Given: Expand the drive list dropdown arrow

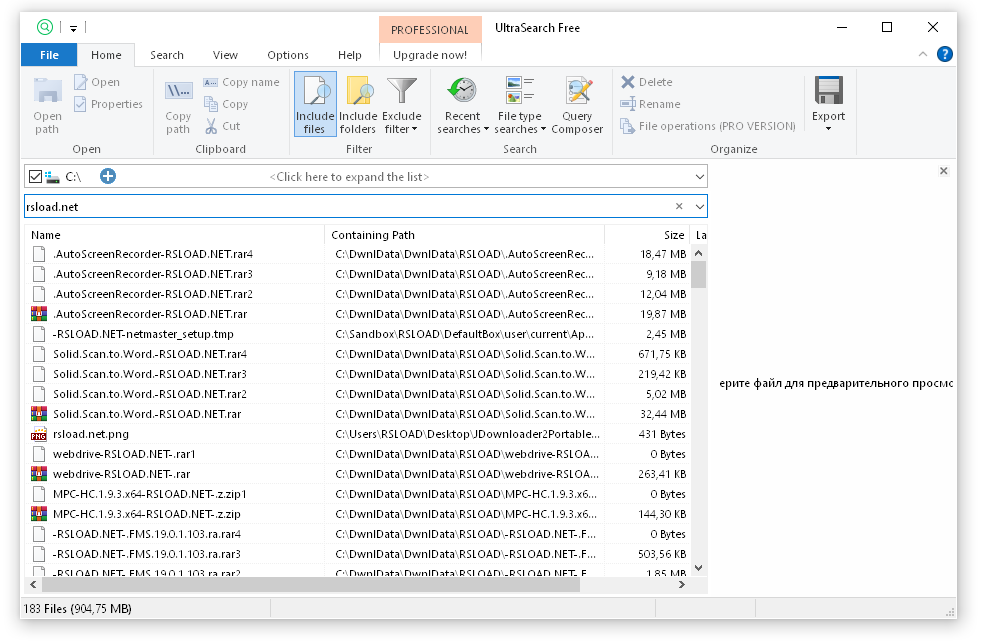Looking at the screenshot, I should tap(699, 177).
